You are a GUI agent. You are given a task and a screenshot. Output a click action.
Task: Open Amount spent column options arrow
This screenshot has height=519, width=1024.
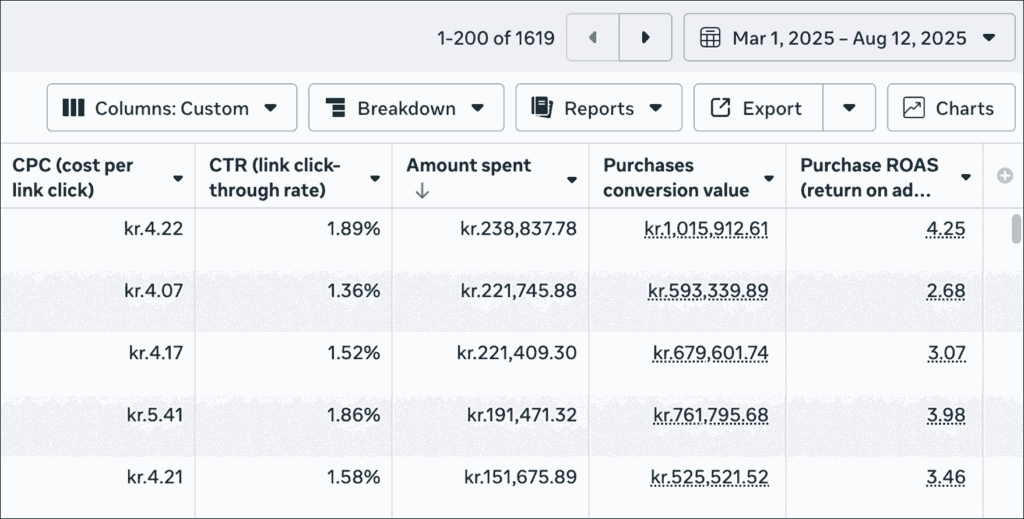point(572,179)
